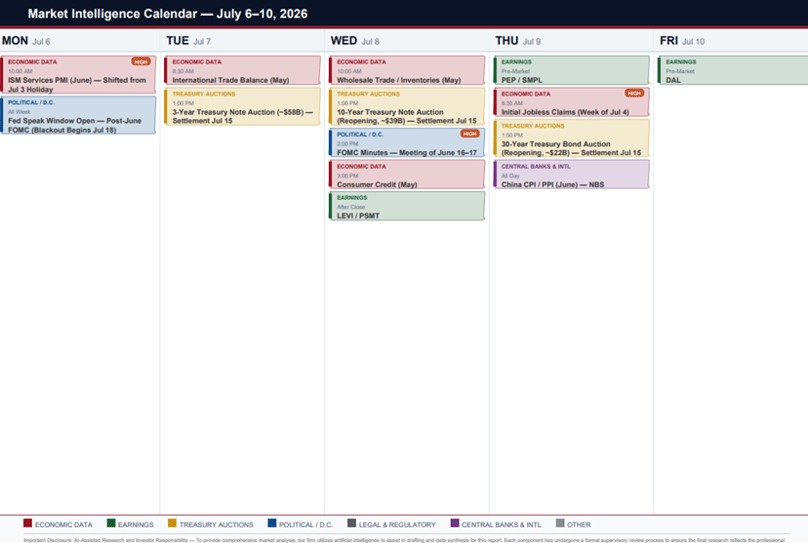Open the Fed Speak Window Open event
Image resolution: width=808 pixels, height=543 pixels.
pyautogui.click(x=78, y=115)
